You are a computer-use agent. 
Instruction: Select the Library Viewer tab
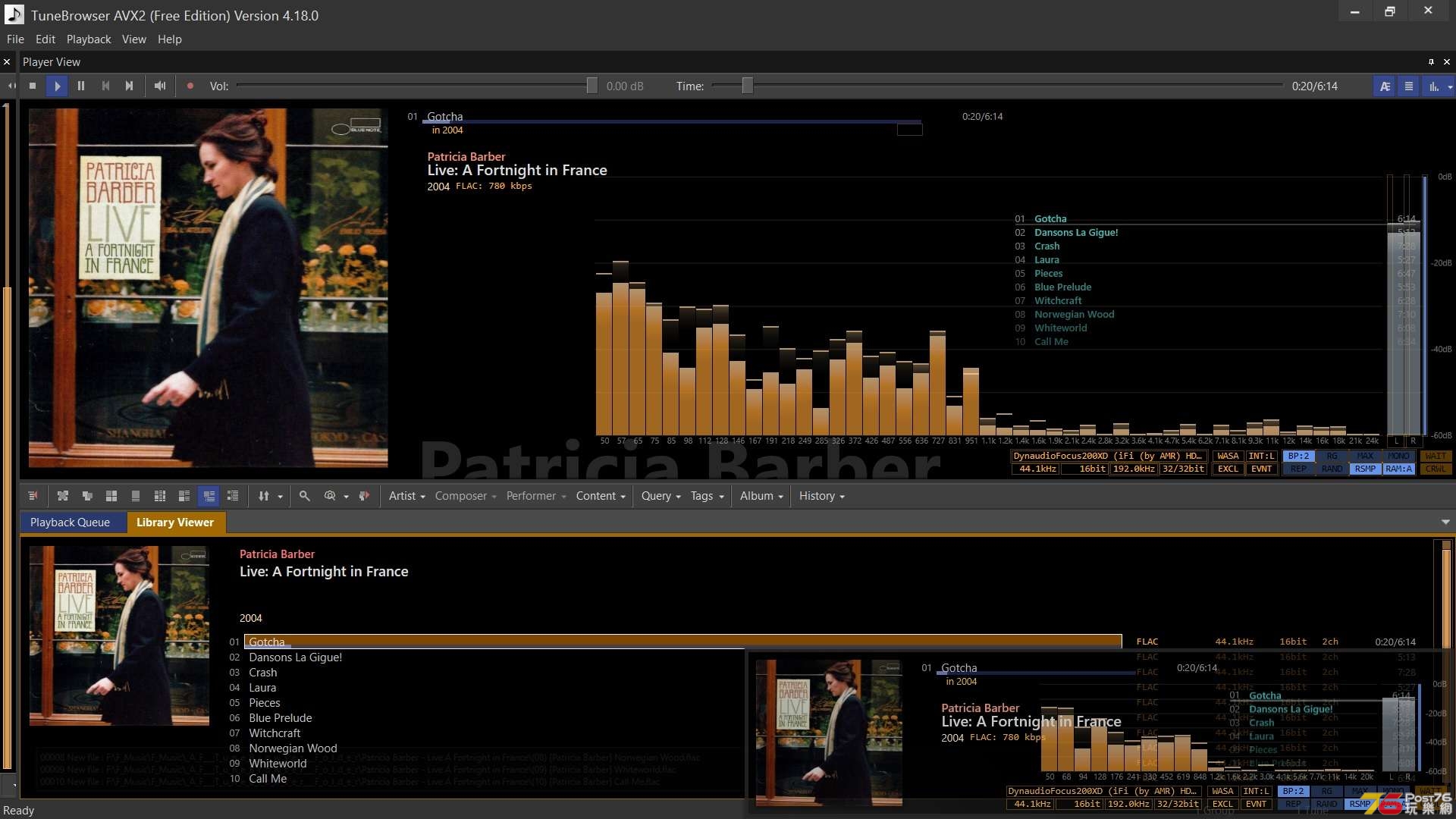175,522
